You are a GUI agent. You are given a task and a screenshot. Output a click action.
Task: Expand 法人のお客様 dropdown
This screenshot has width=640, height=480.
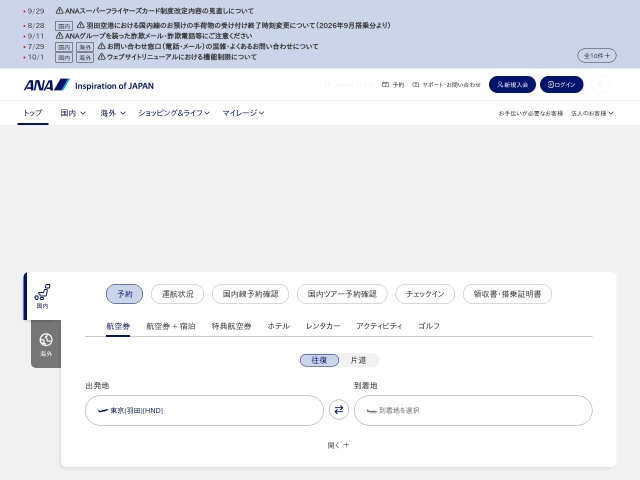pyautogui.click(x=592, y=113)
